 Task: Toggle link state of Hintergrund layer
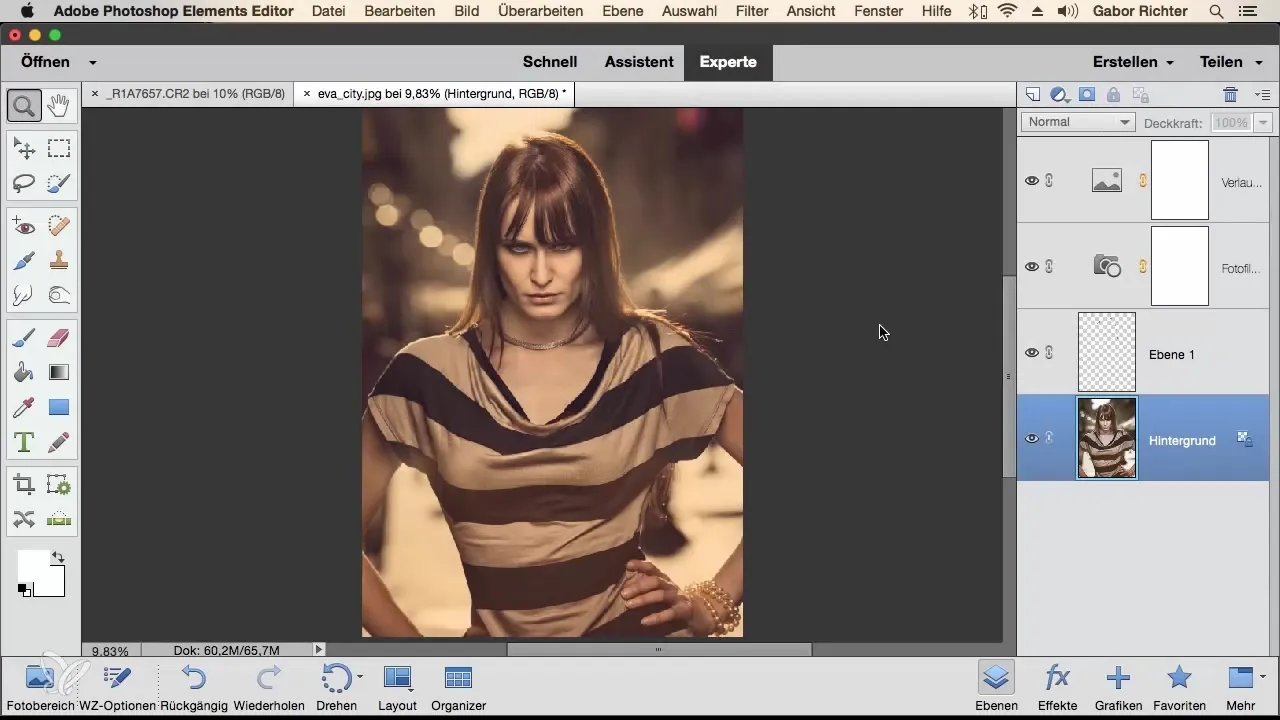click(x=1049, y=438)
